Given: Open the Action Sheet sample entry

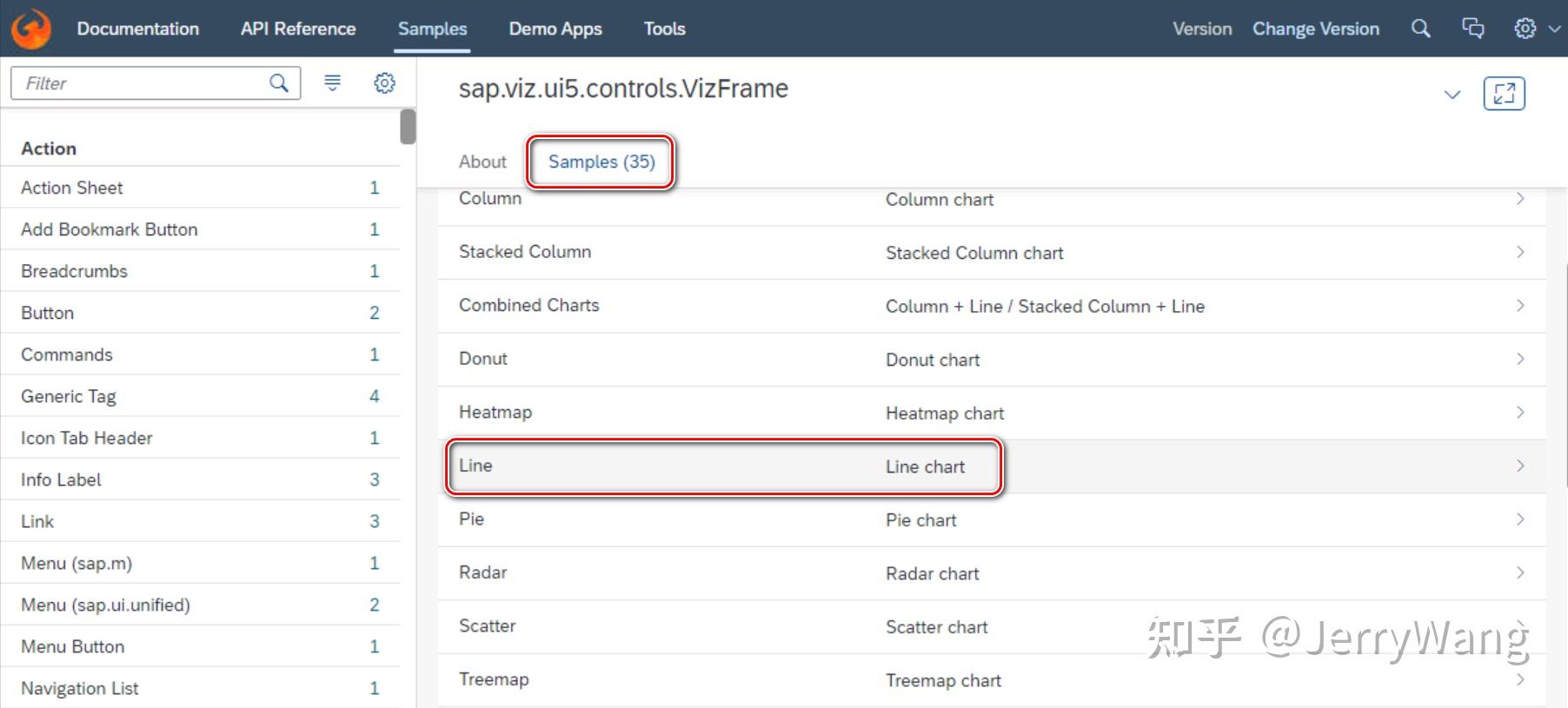Looking at the screenshot, I should pos(72,187).
